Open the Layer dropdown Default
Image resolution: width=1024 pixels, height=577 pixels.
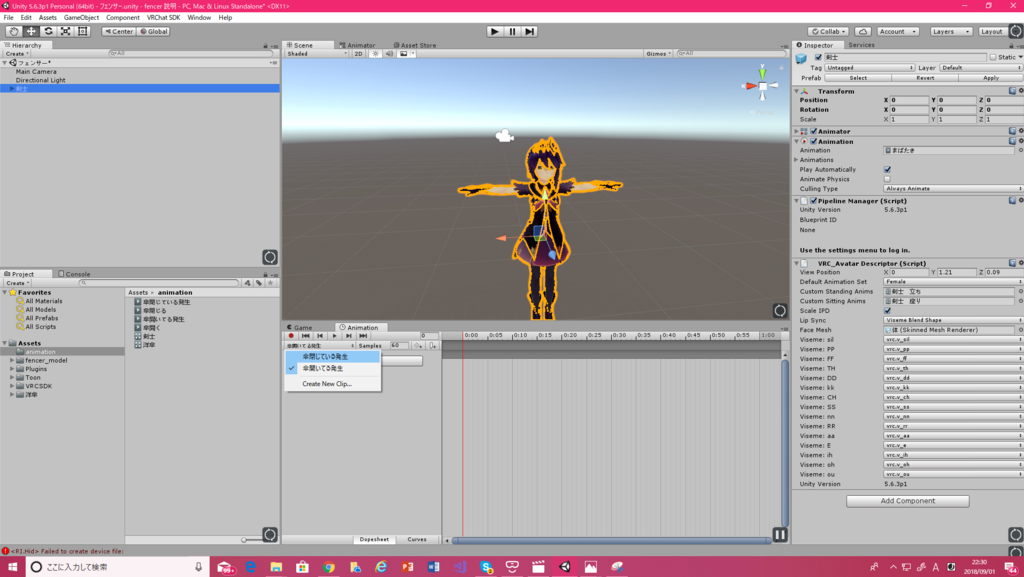(980, 68)
